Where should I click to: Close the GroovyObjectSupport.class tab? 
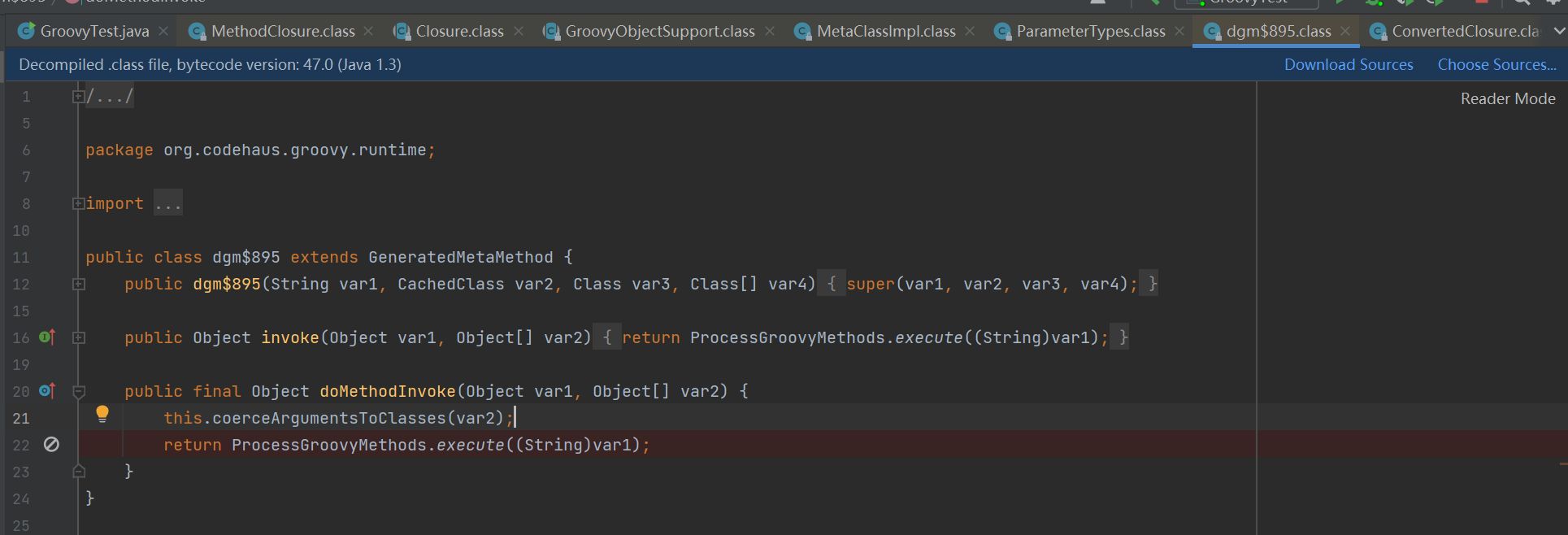point(770,31)
